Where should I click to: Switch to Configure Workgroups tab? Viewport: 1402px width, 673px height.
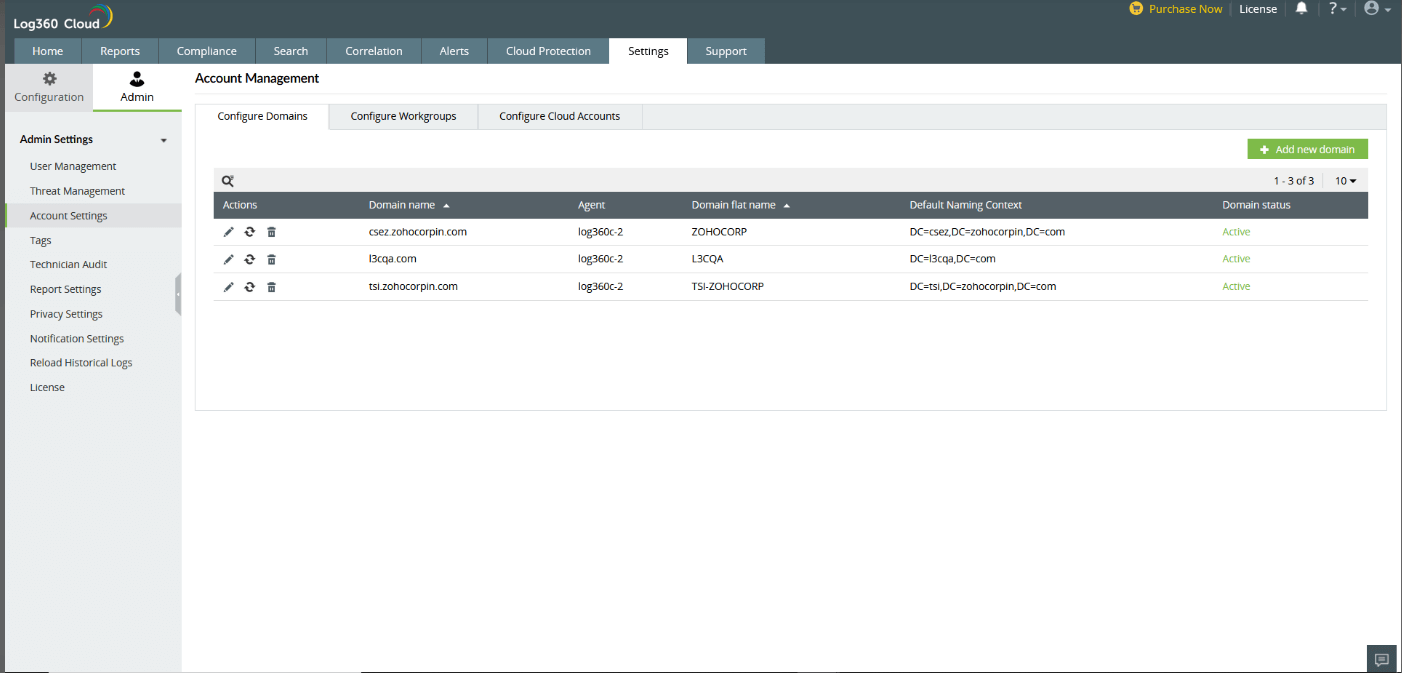pyautogui.click(x=403, y=116)
